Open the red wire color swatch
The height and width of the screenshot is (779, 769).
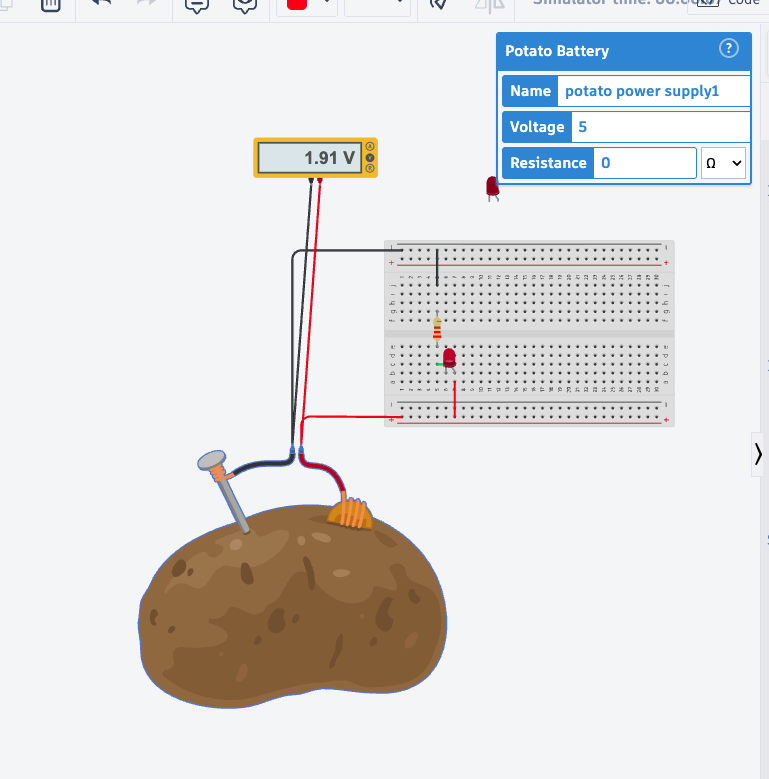pyautogui.click(x=297, y=4)
